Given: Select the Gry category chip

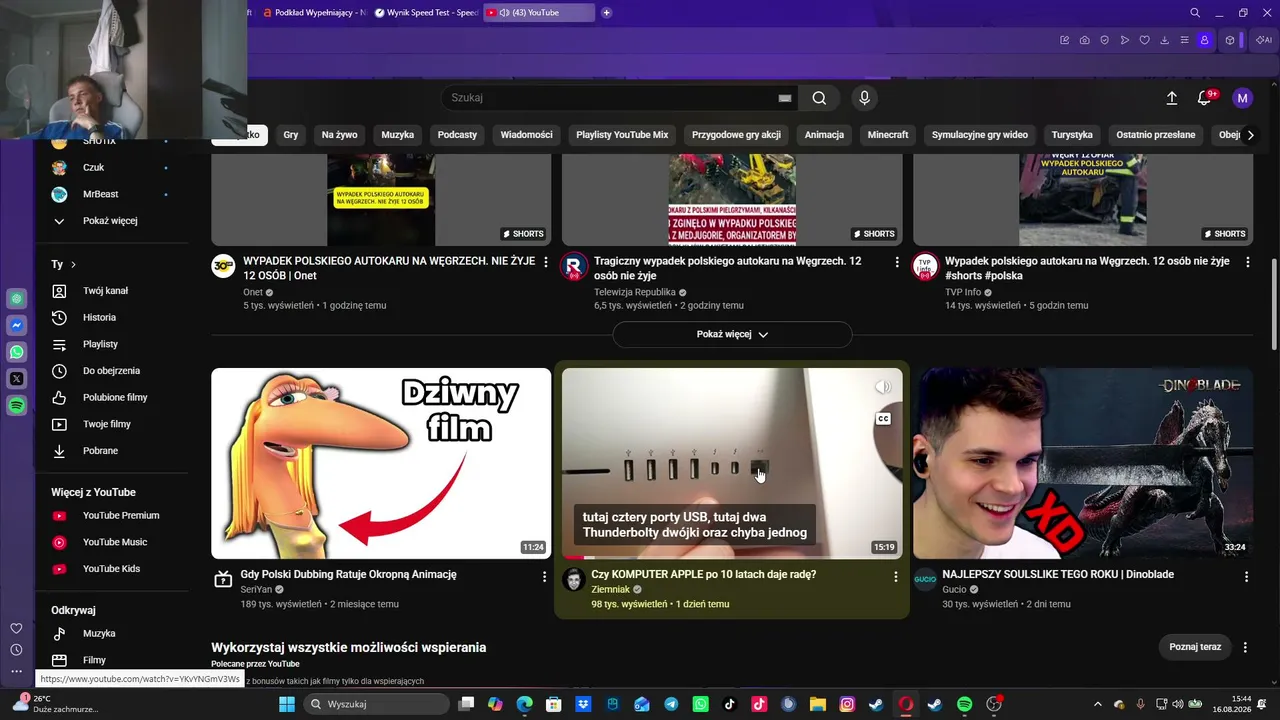Looking at the screenshot, I should click(291, 135).
